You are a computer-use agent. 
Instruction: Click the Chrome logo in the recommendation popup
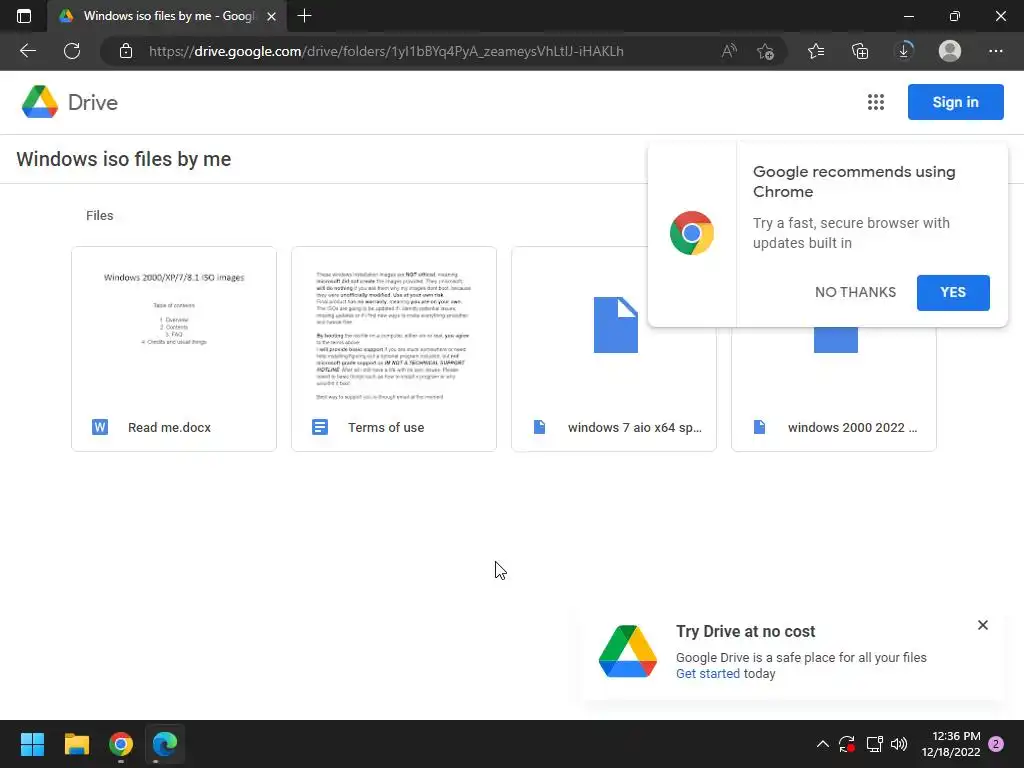tap(692, 233)
